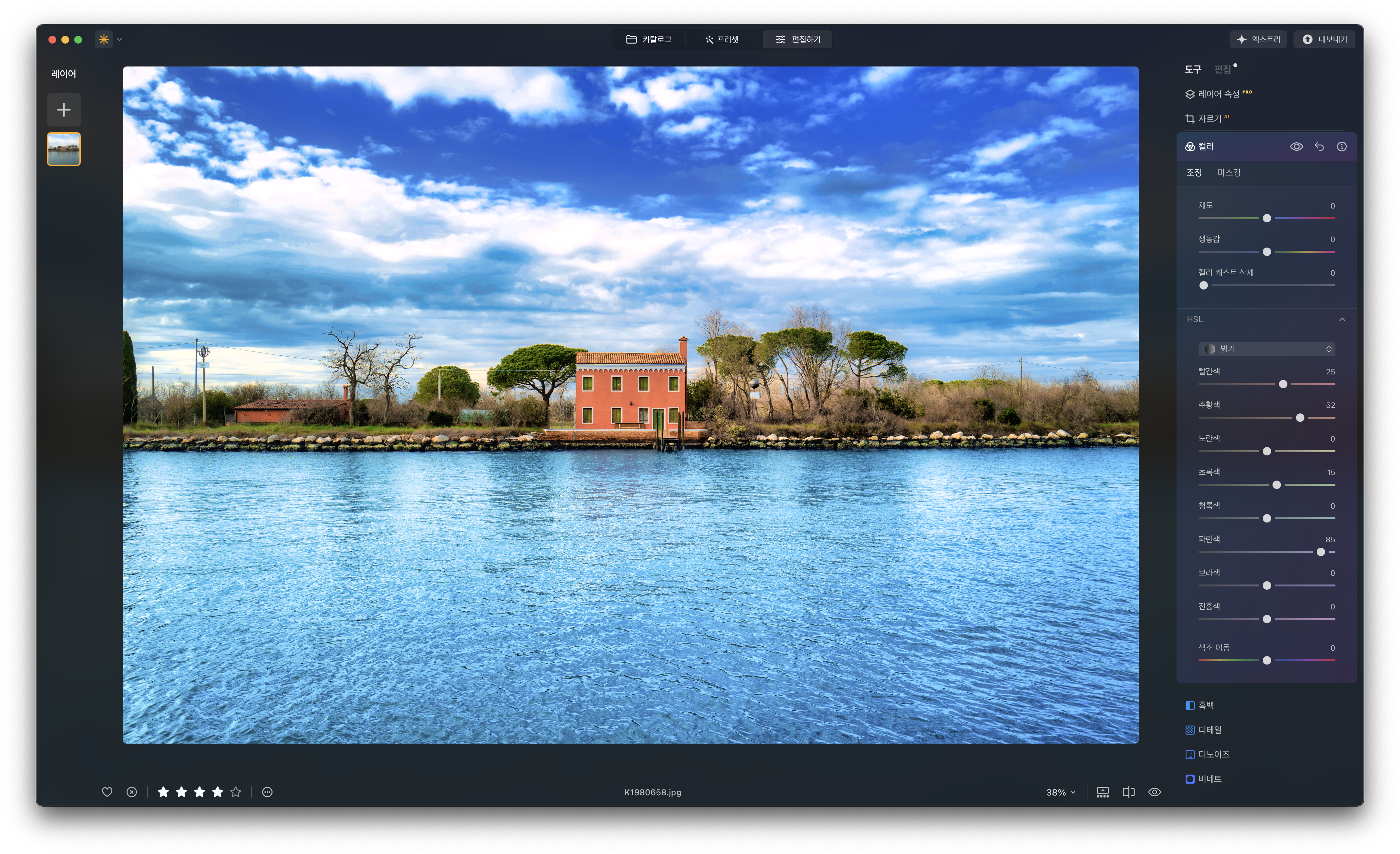This screenshot has width=1400, height=854.
Task: Click the before/after split compare icon
Action: (1128, 791)
